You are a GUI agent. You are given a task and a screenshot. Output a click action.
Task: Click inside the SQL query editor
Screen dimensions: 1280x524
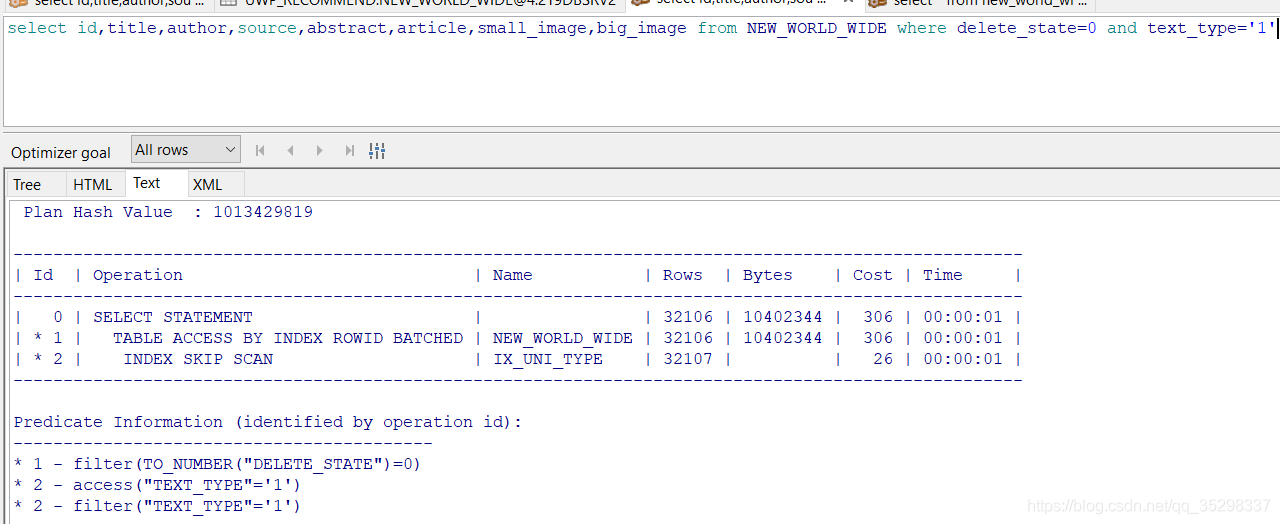click(x=640, y=70)
